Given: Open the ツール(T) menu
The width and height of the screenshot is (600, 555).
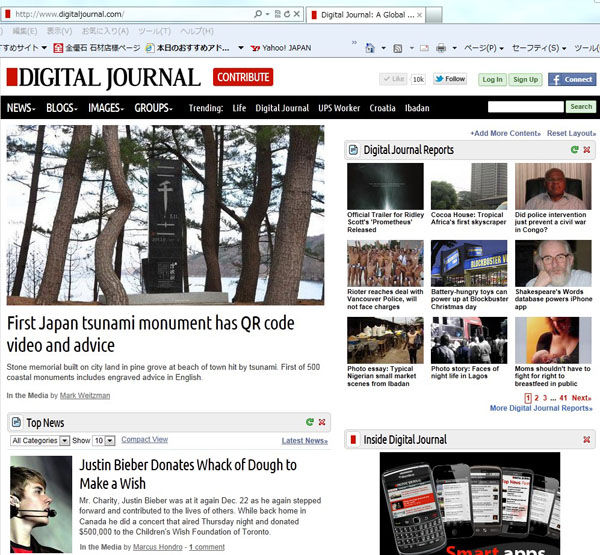Looking at the screenshot, I should [154, 31].
